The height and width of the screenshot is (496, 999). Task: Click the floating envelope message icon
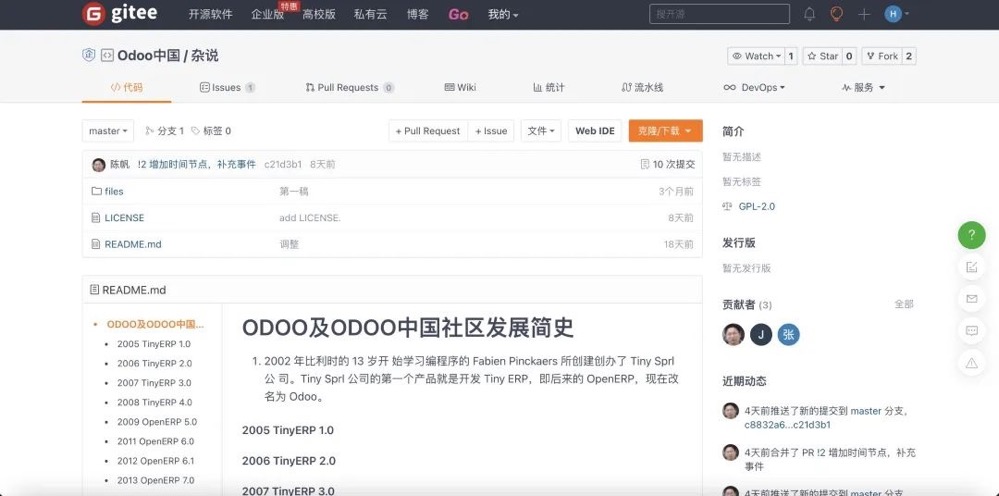971,299
